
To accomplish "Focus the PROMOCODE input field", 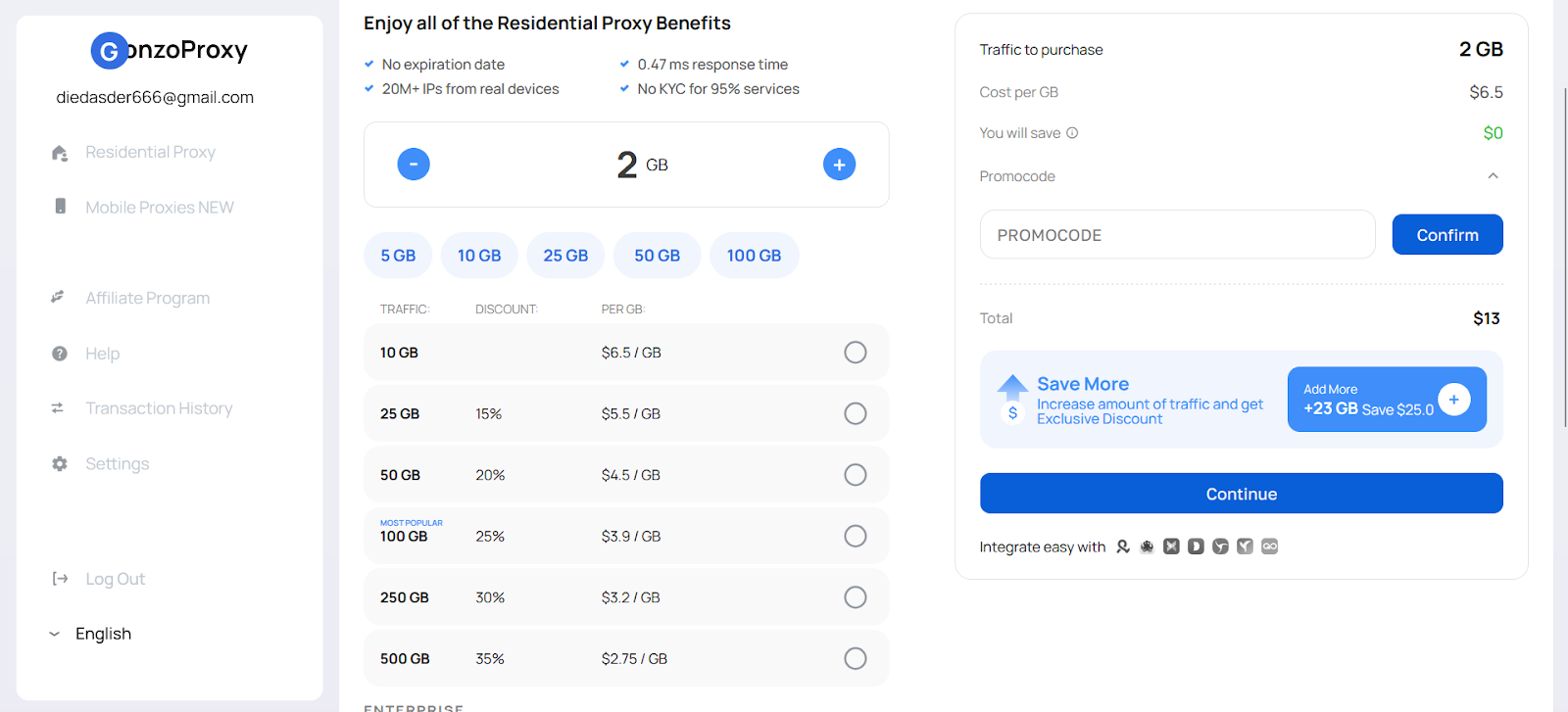I will 1178,235.
